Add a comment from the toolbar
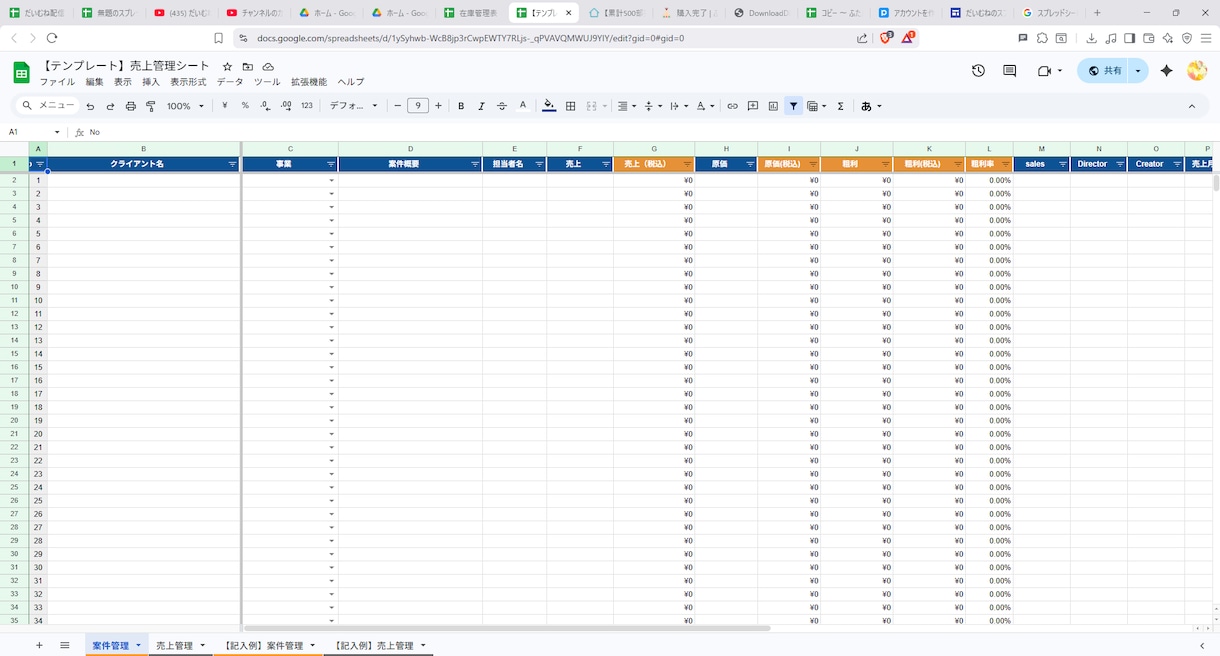 [x=753, y=106]
